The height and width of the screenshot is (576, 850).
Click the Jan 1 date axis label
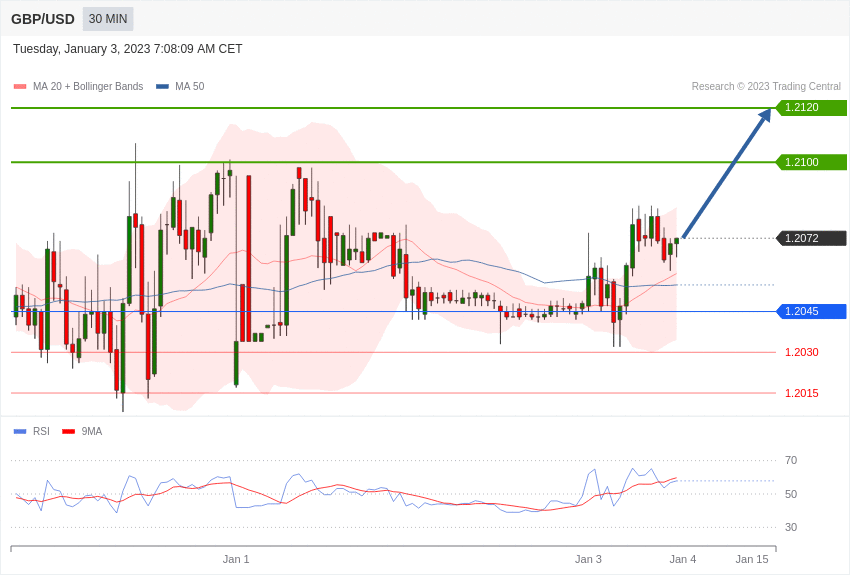(236, 559)
